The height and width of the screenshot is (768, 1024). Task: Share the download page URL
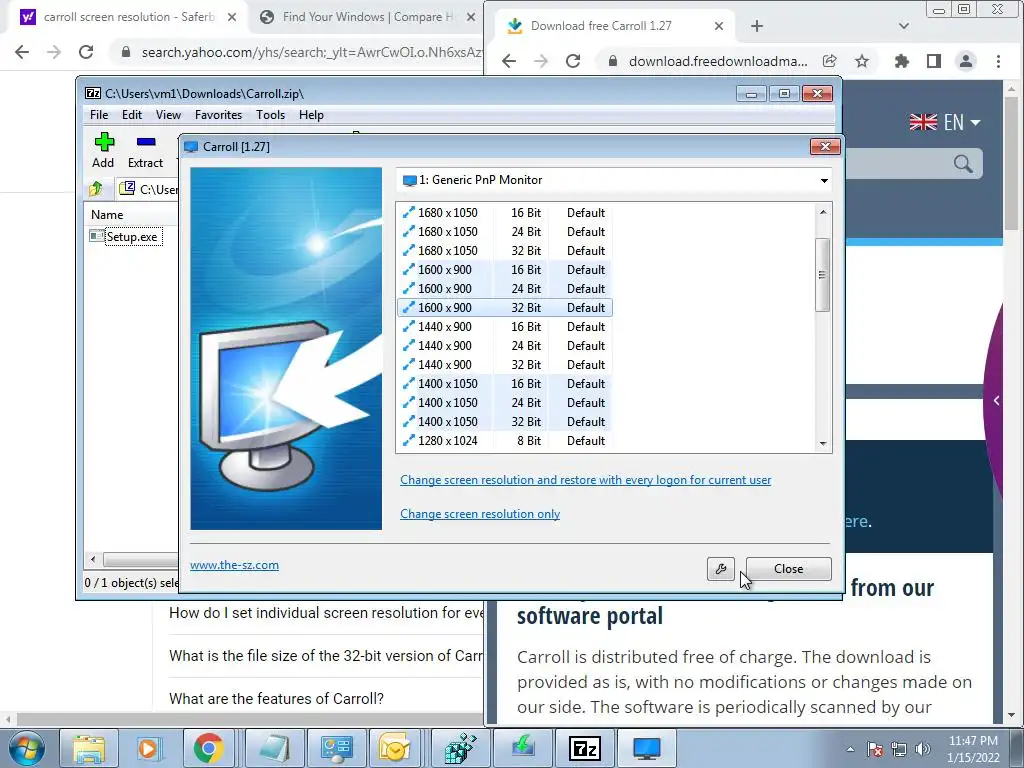830,61
